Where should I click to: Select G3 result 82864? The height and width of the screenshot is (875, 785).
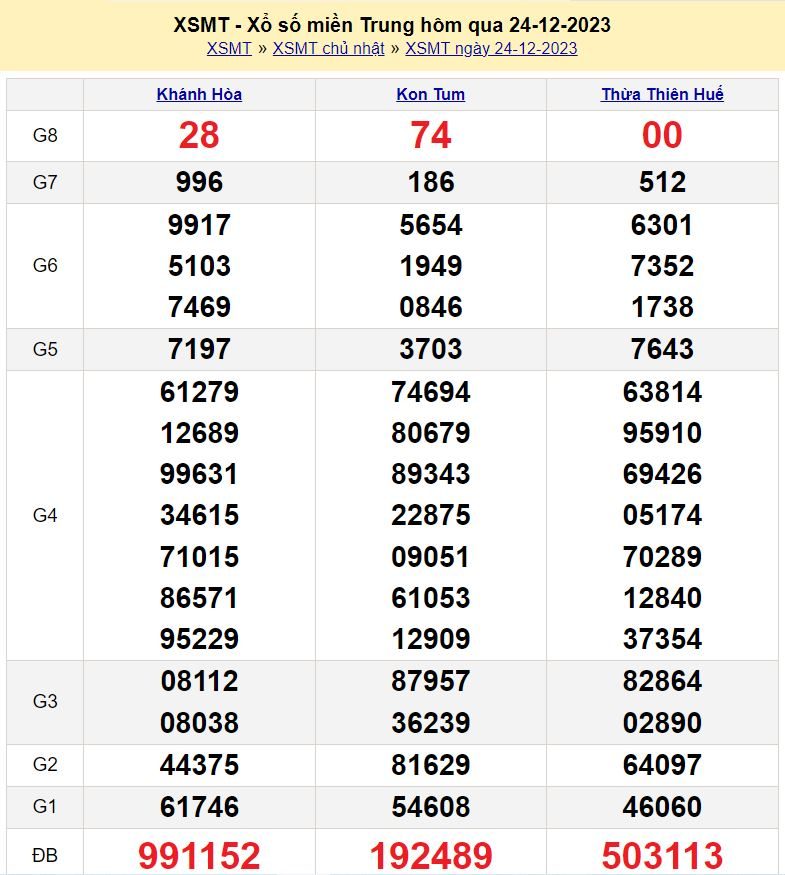click(662, 682)
